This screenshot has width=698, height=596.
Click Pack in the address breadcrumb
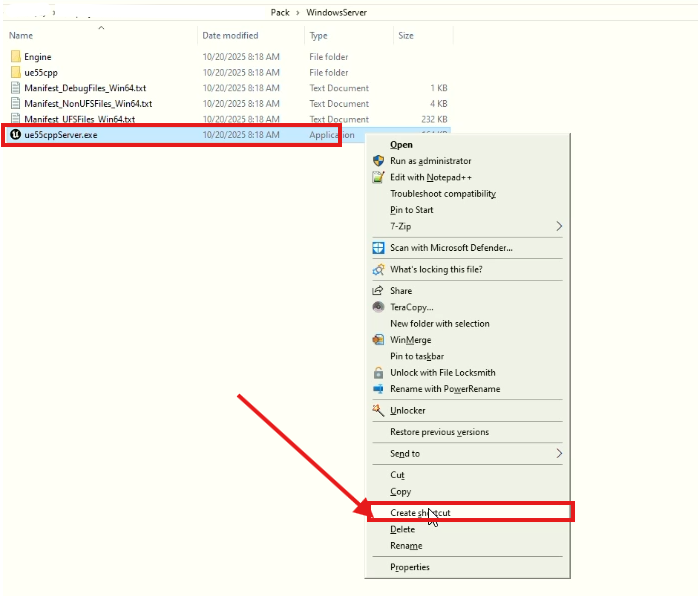(x=280, y=12)
